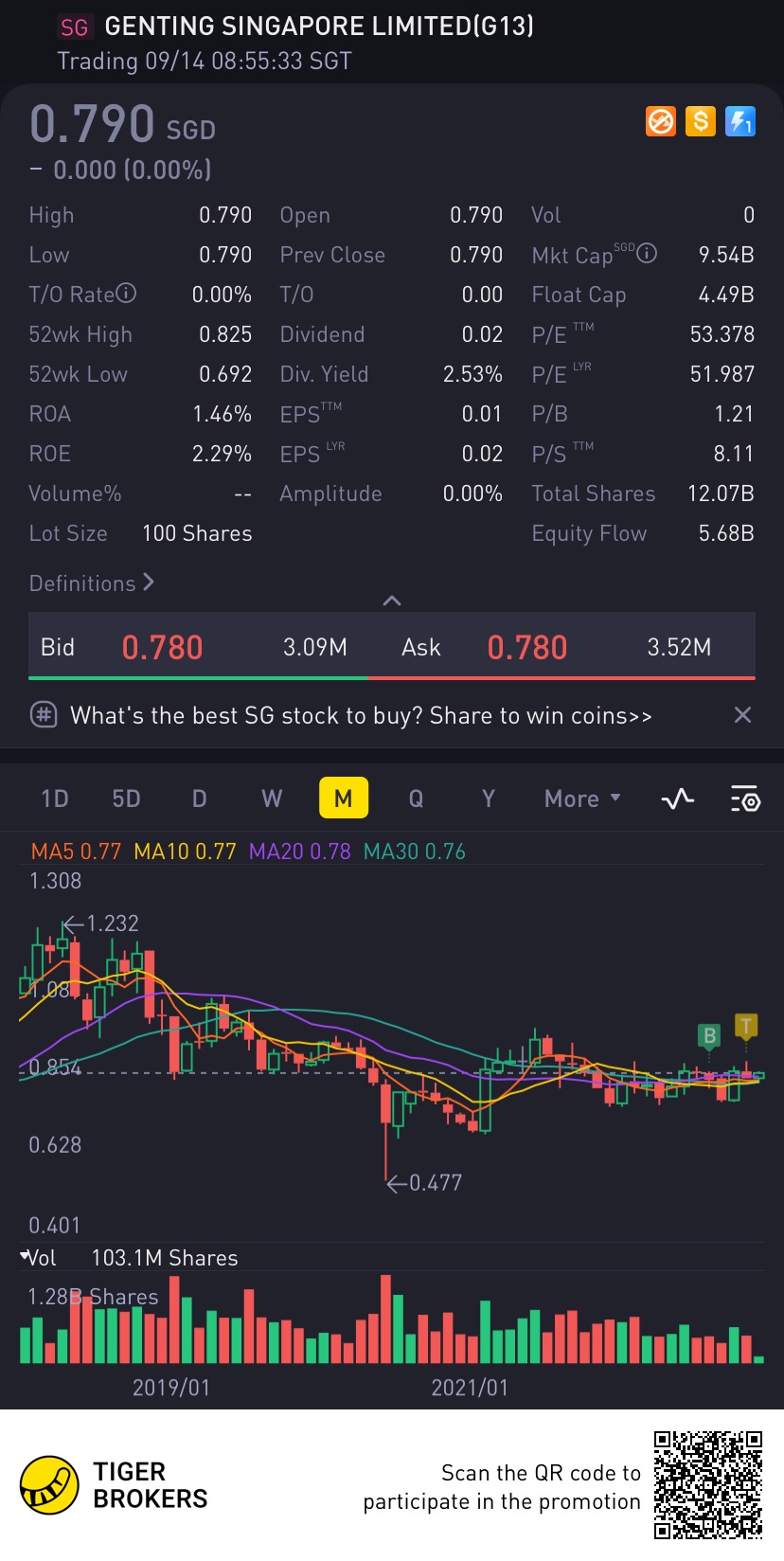Tap the 52wk Low value 0.692

coord(225,374)
